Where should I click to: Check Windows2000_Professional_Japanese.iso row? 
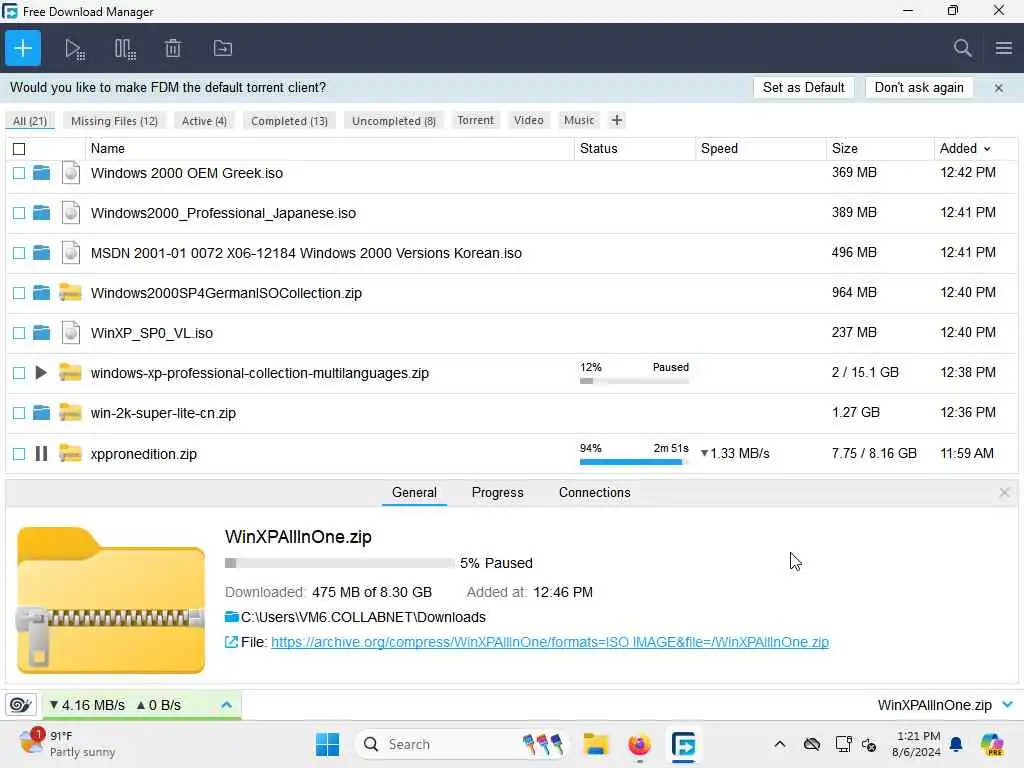(x=19, y=213)
